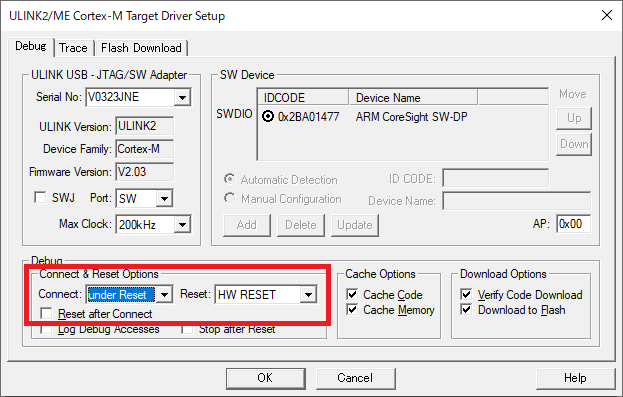The image size is (623, 397).
Task: Disable Verify Code Download
Action: tap(466, 294)
